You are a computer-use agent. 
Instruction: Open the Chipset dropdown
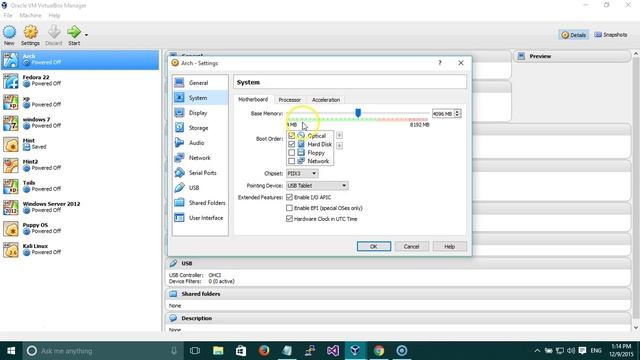coord(302,173)
